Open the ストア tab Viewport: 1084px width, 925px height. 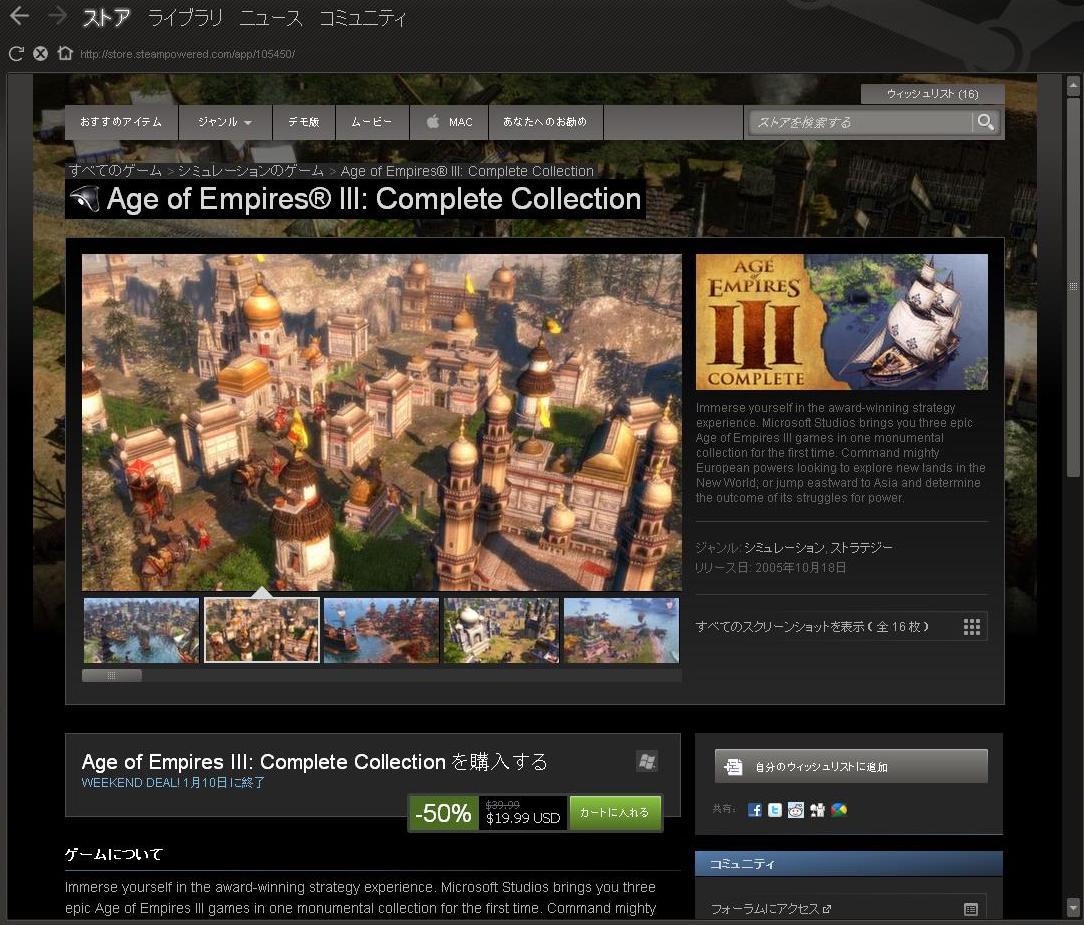point(106,18)
